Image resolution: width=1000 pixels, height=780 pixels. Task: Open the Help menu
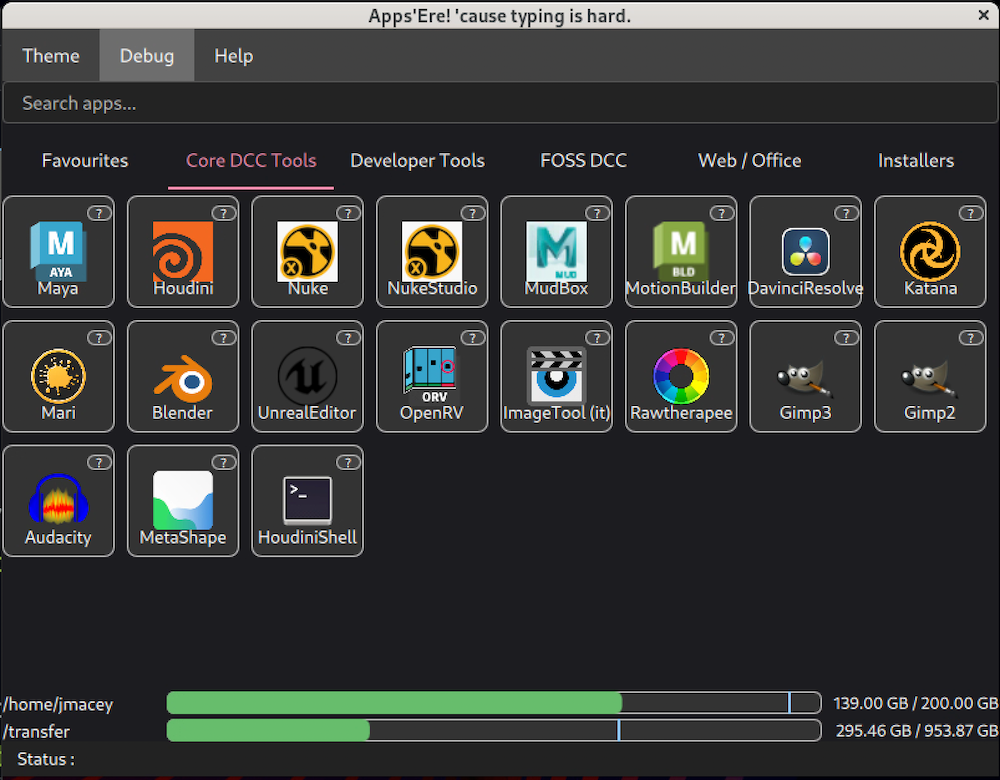click(233, 56)
